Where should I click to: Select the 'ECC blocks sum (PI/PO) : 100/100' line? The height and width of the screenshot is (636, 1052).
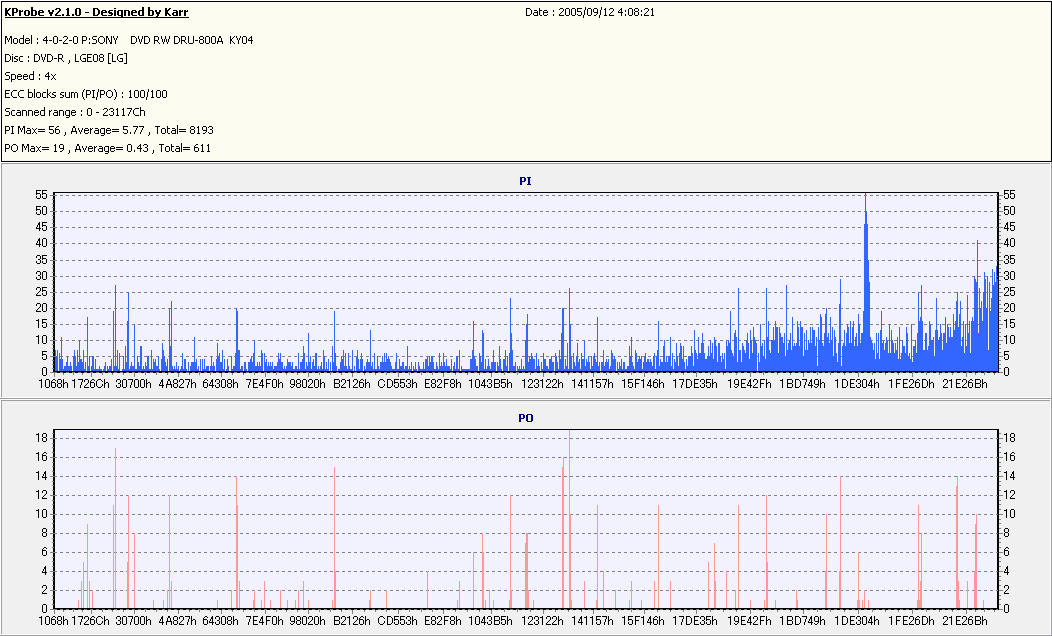tap(86, 95)
